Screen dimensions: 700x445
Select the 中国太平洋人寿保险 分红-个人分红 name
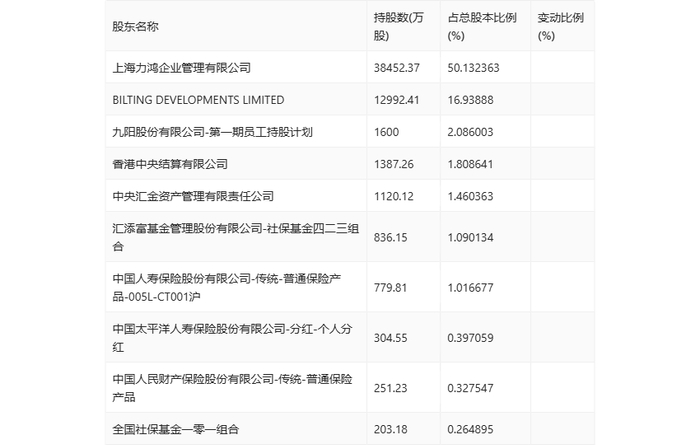pyautogui.click(x=232, y=338)
